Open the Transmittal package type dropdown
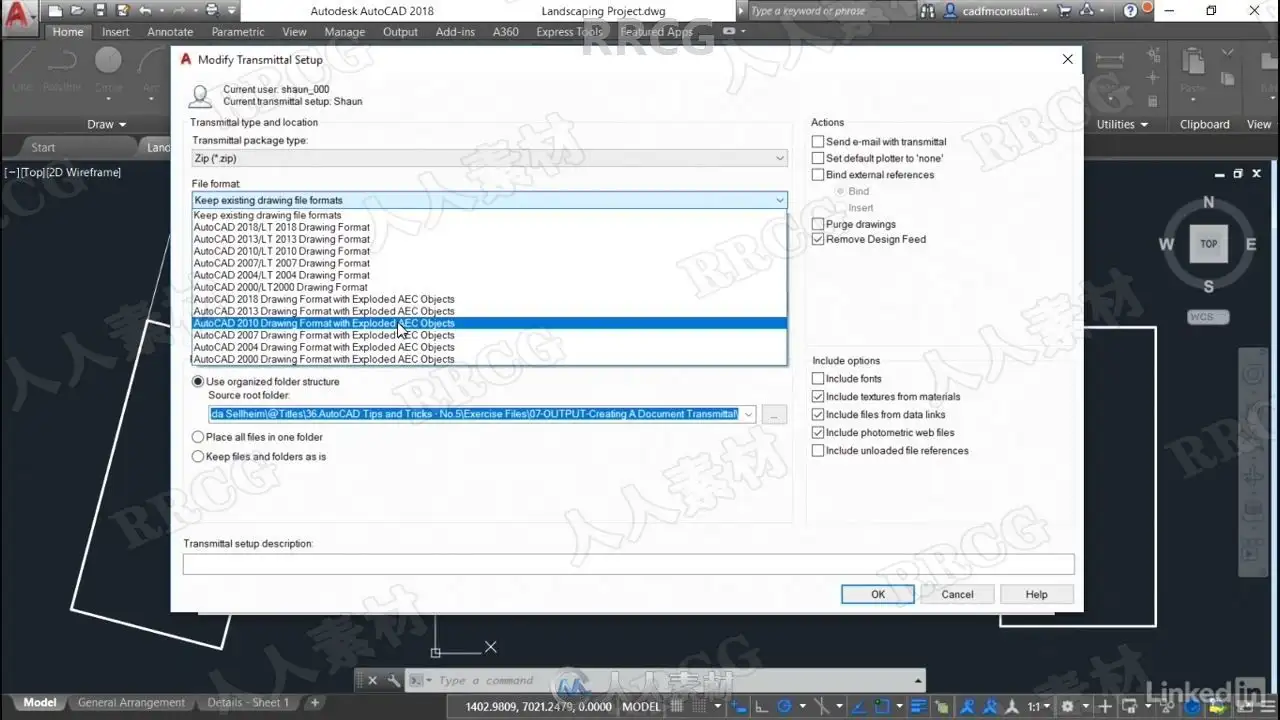This screenshot has width=1280, height=720. tap(489, 158)
